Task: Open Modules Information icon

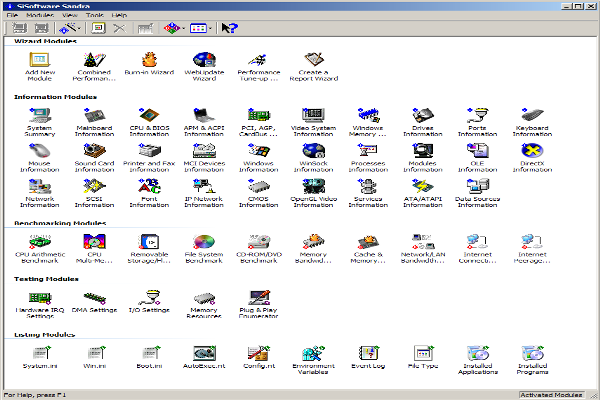Action: (x=423, y=151)
